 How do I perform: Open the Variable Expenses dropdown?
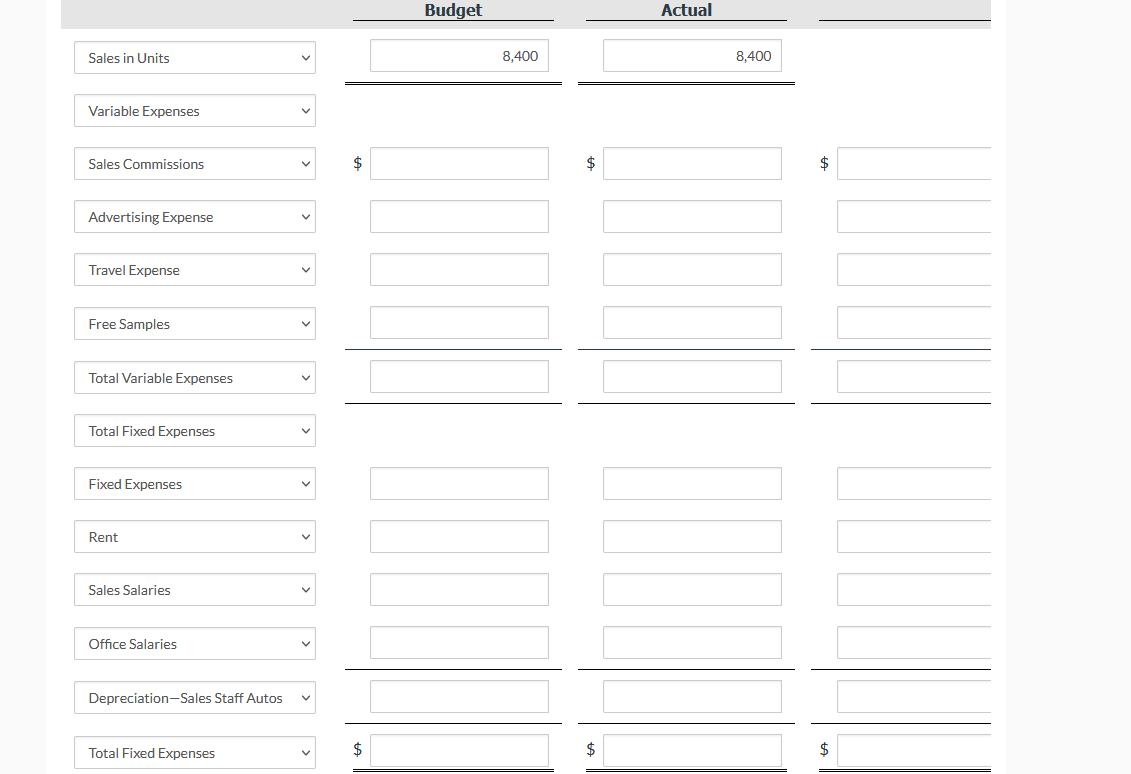[194, 110]
